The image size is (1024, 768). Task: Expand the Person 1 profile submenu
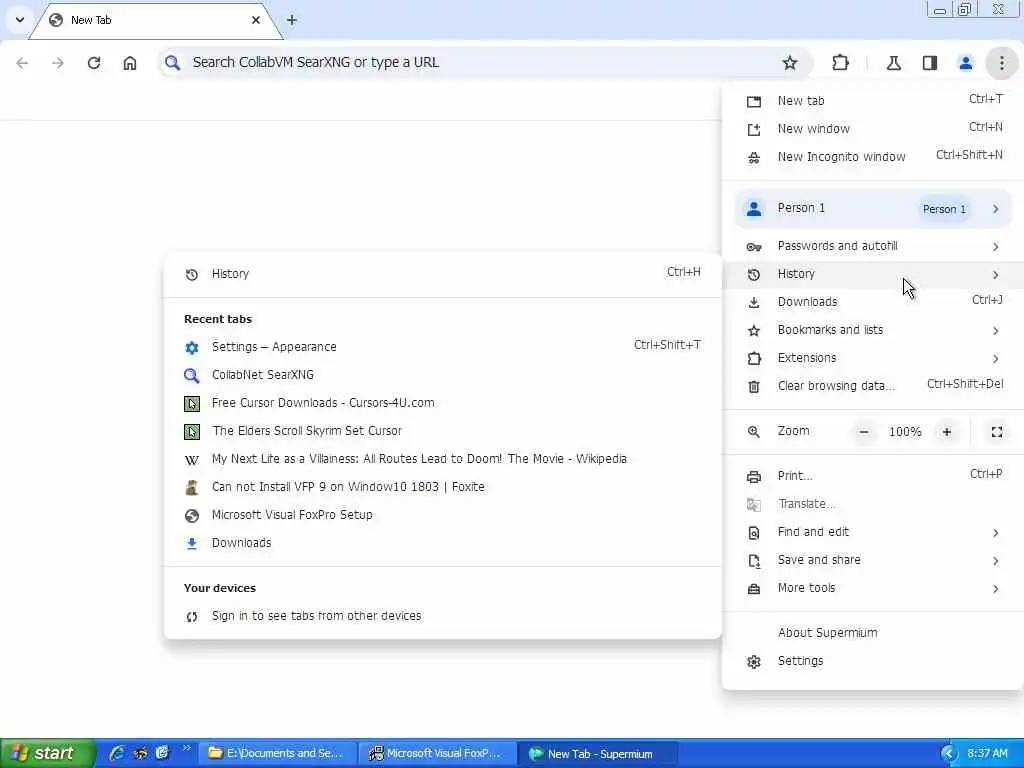[873, 209]
